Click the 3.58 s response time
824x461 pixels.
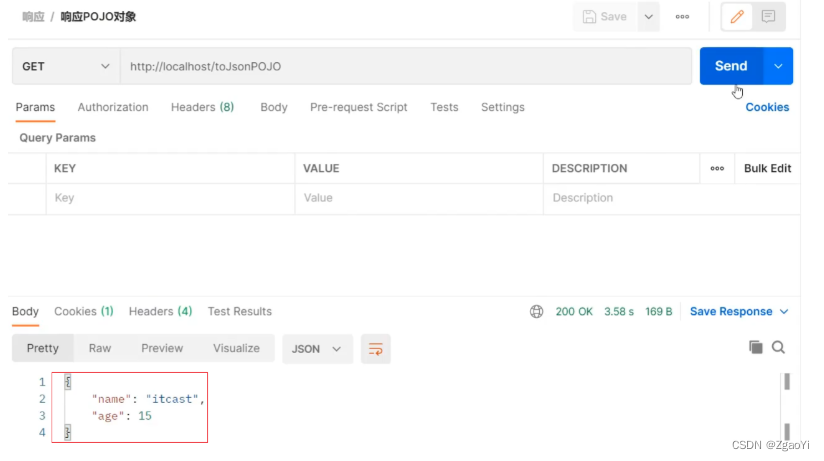tap(619, 312)
